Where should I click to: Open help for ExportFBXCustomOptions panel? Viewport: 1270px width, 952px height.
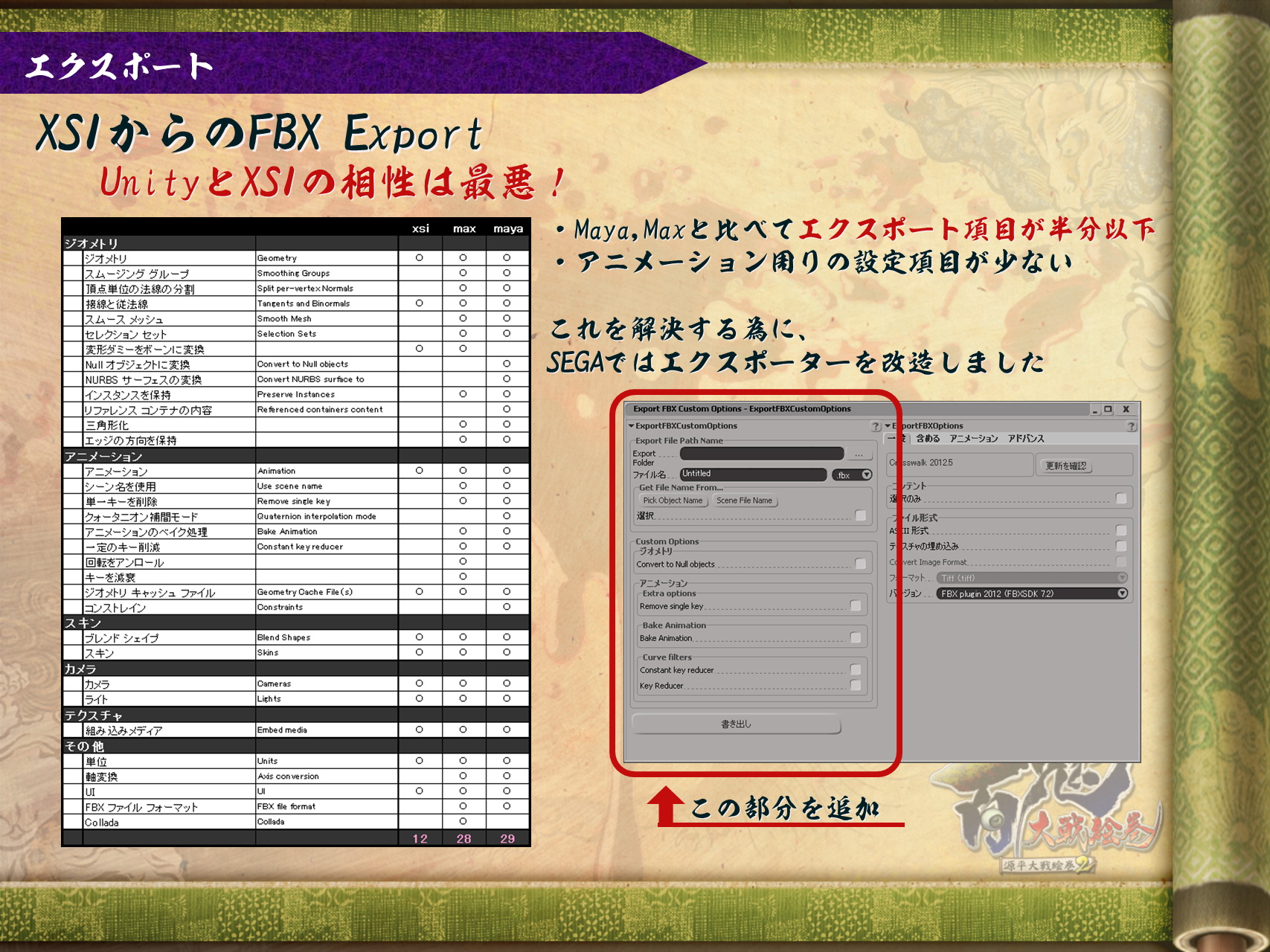876,426
